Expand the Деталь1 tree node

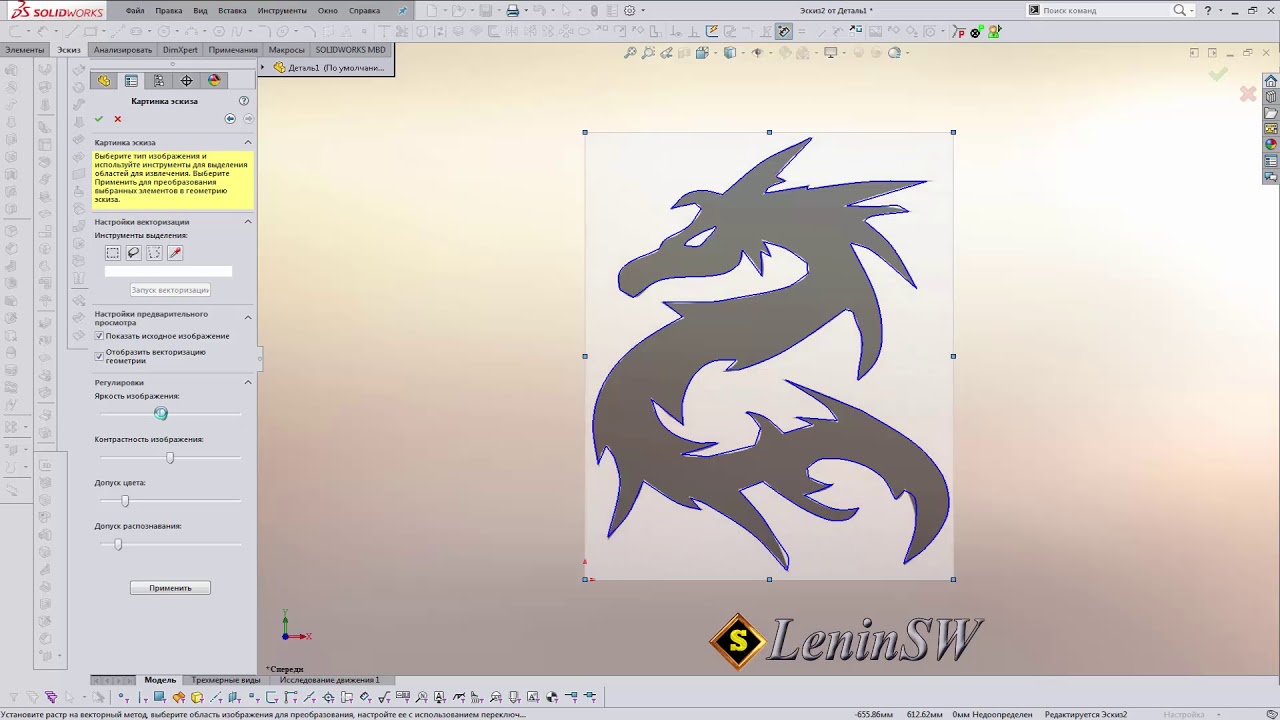click(263, 68)
